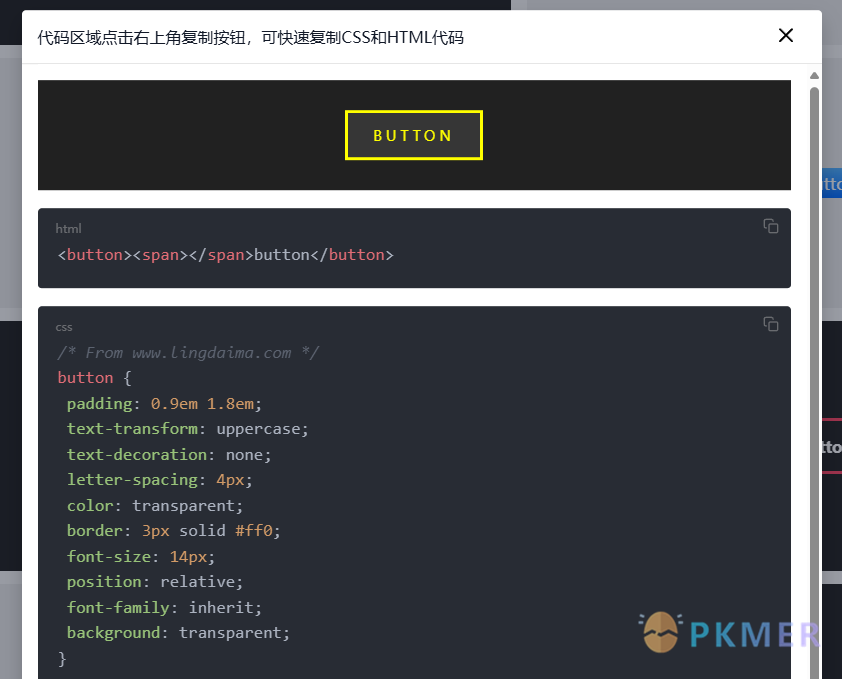
Task: Click the 'button {' selector line
Action: [x=95, y=378]
